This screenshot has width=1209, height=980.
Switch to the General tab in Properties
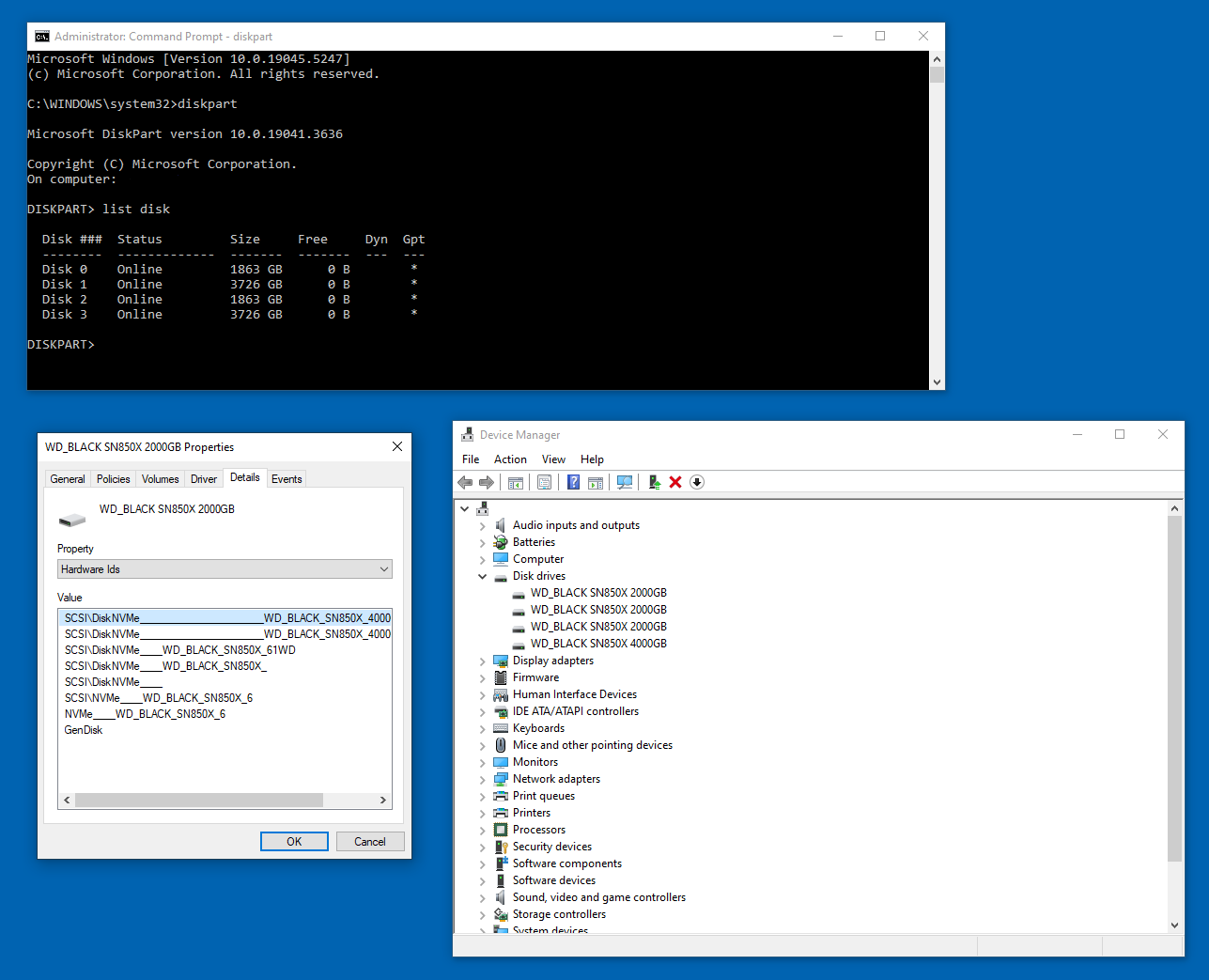click(x=68, y=479)
